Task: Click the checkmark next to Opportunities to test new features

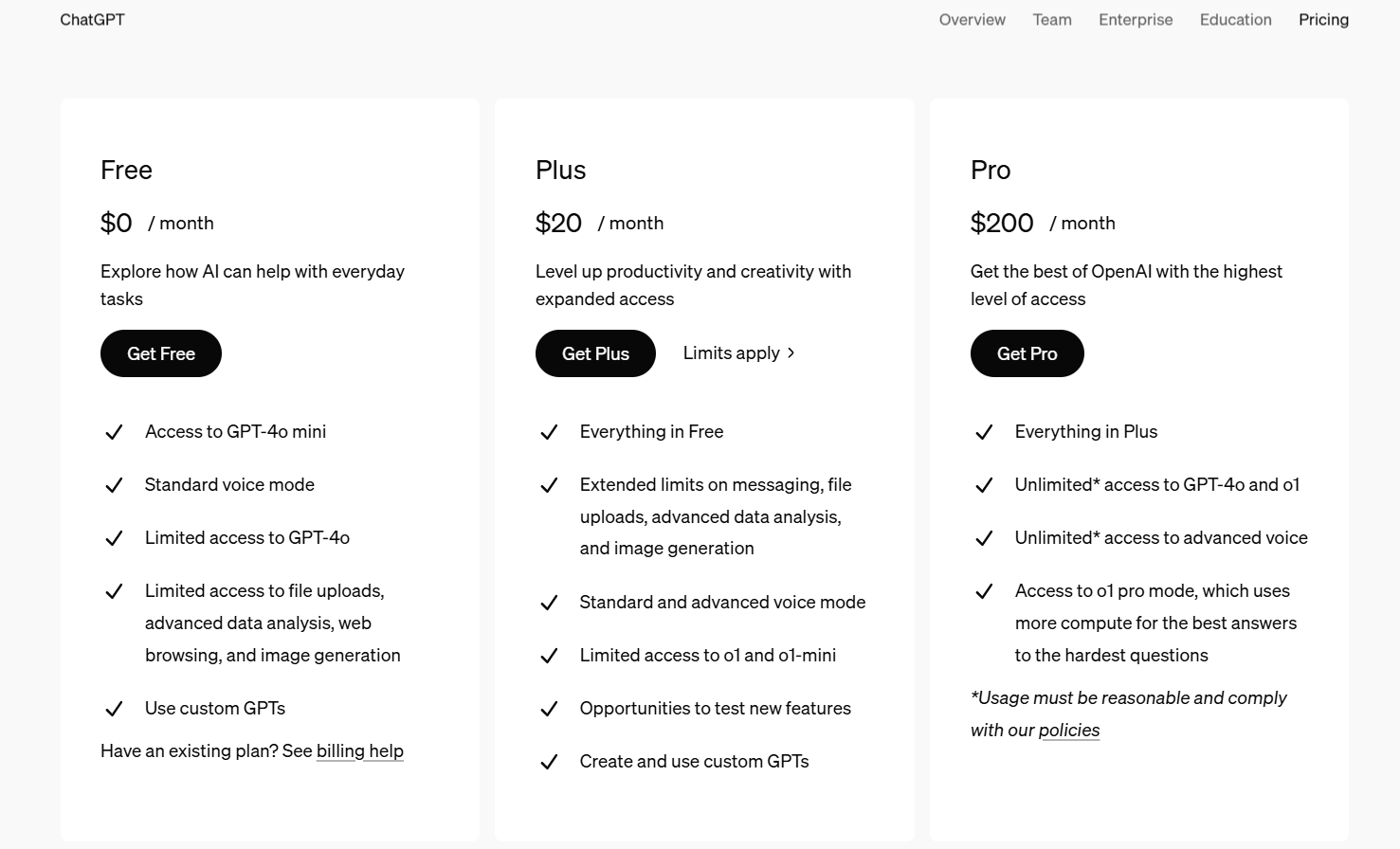Action: [x=549, y=709]
